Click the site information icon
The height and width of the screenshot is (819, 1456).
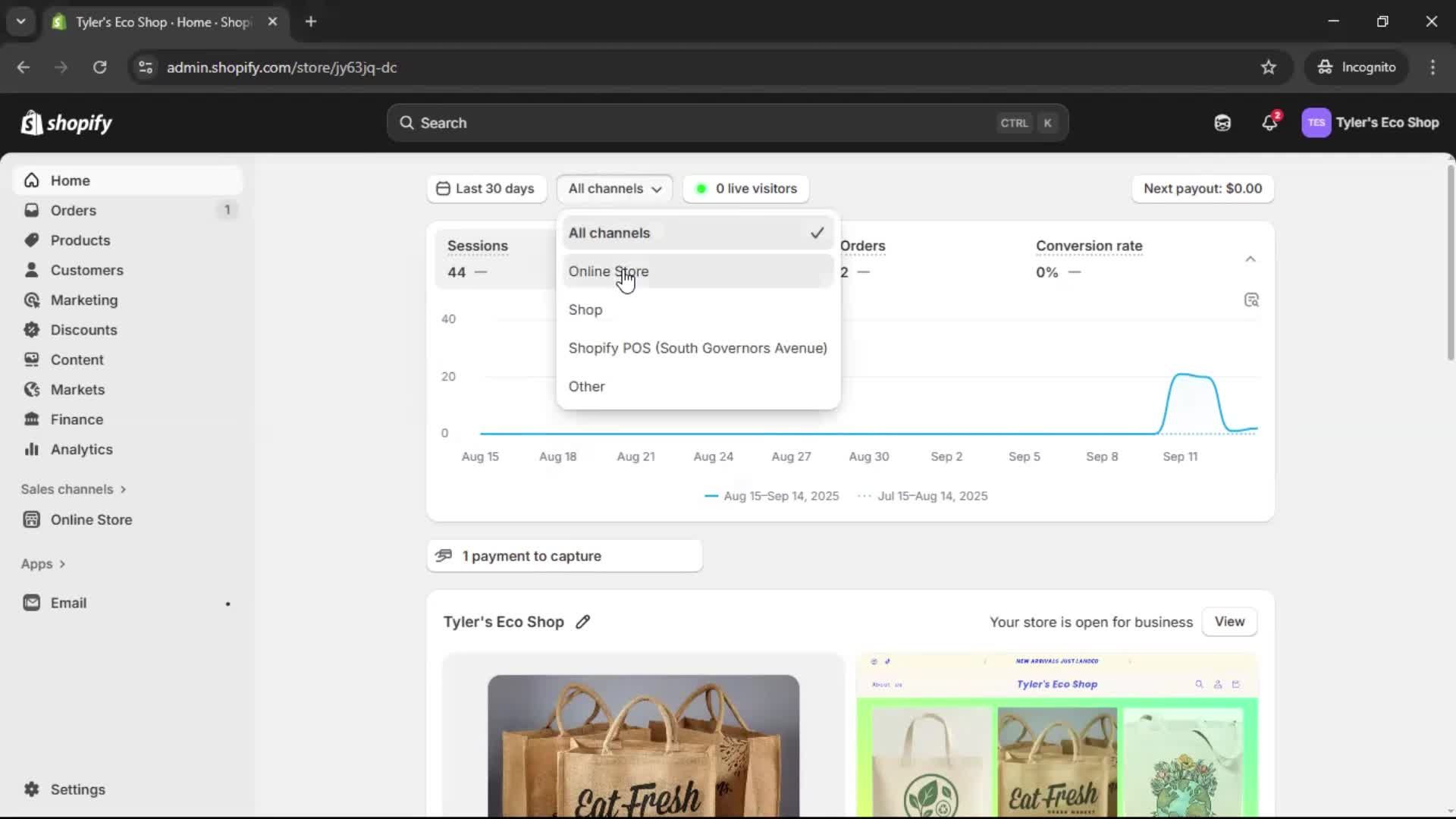pyautogui.click(x=146, y=67)
